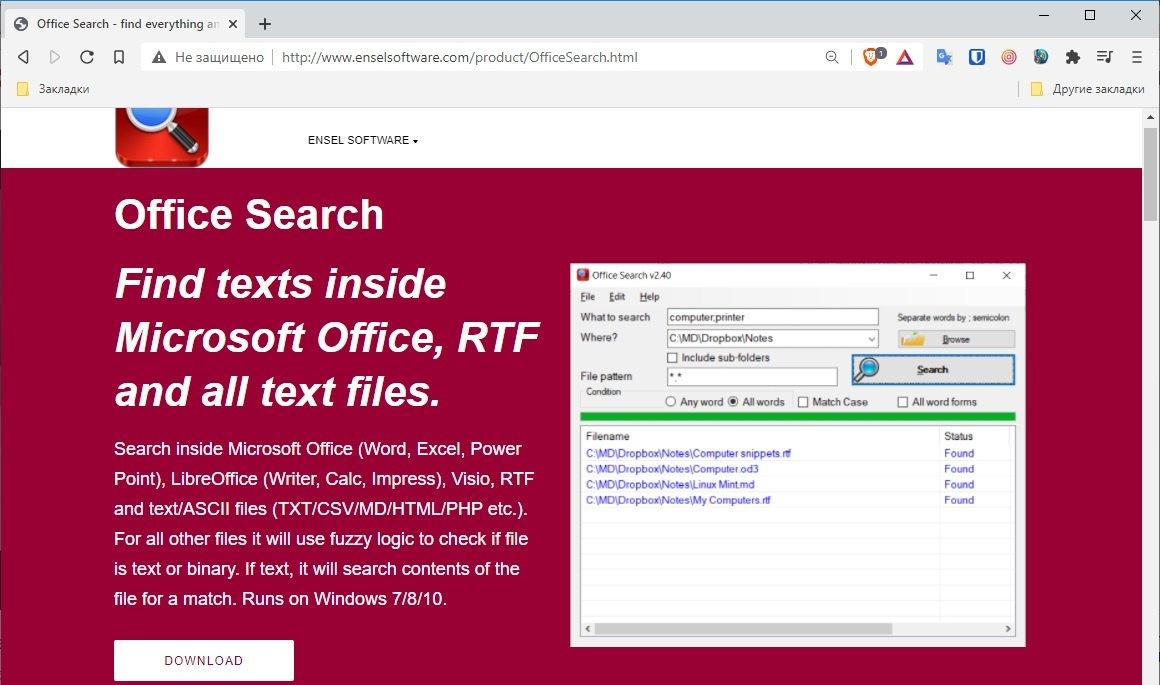Click the Browse folder button
The height and width of the screenshot is (685, 1160).
[x=956, y=339]
